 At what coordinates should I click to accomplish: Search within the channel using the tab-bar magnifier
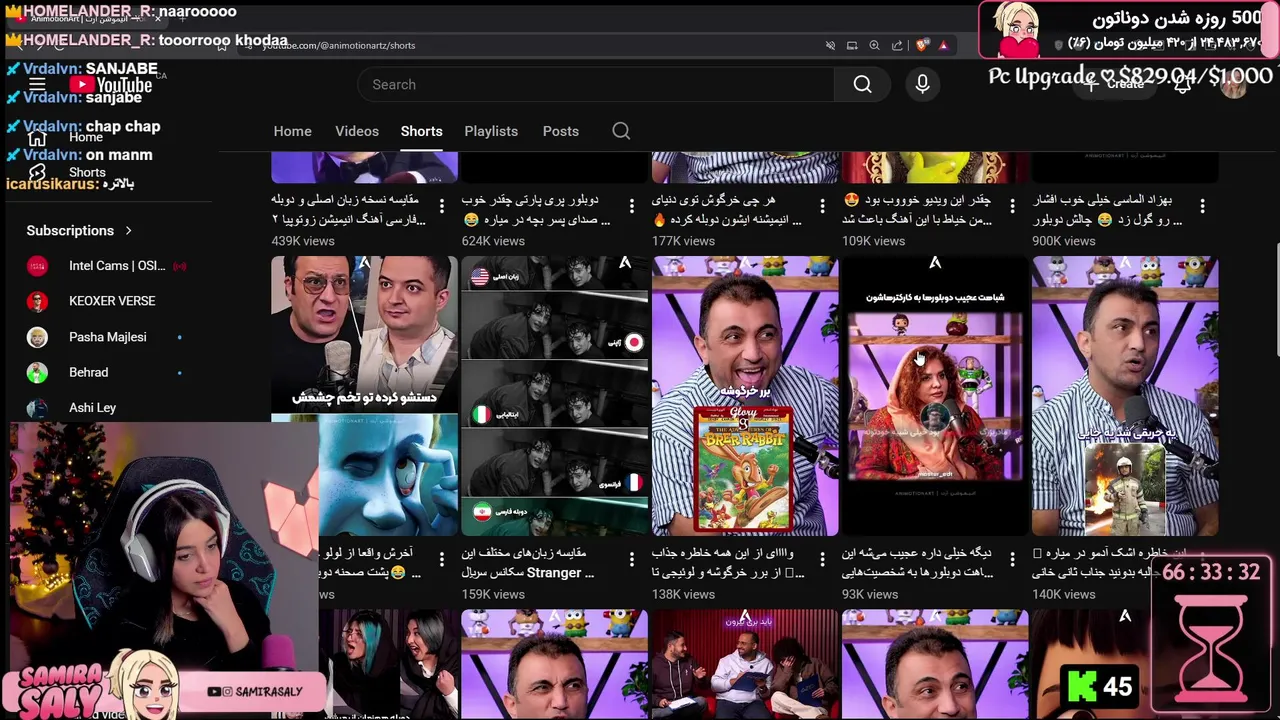[621, 131]
